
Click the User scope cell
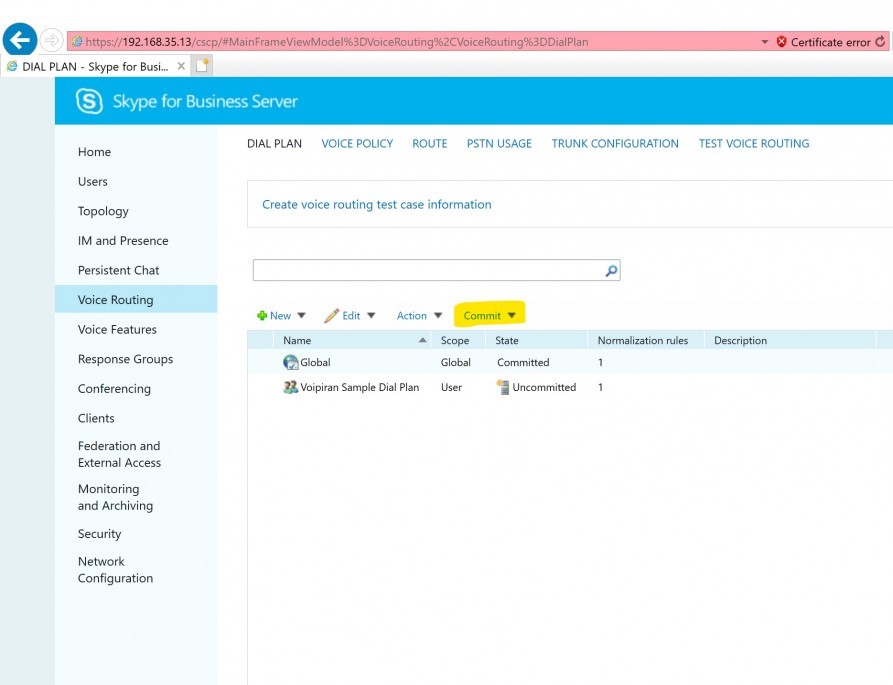pyautogui.click(x=451, y=387)
